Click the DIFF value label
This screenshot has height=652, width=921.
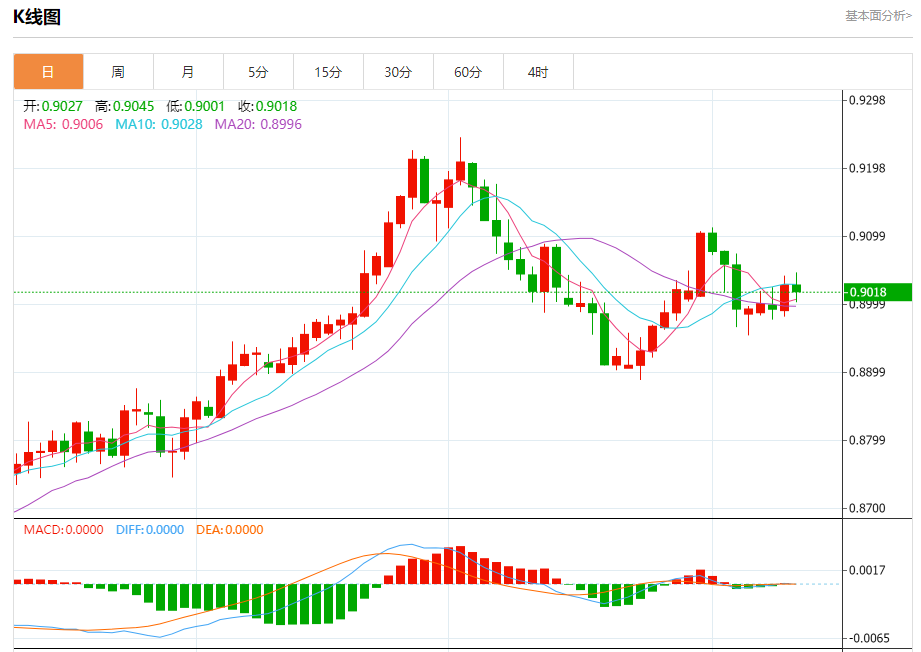click(x=150, y=530)
